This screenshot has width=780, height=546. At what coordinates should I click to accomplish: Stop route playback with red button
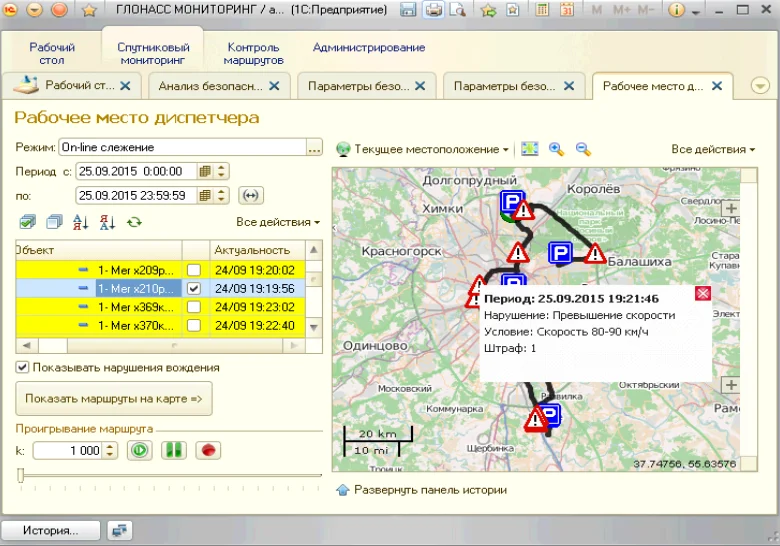[208, 450]
